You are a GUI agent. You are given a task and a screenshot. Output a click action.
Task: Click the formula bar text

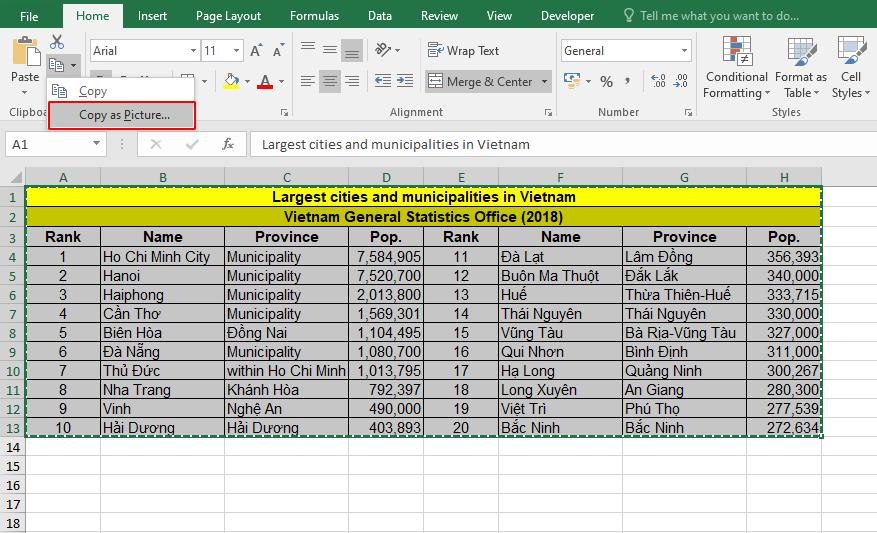click(395, 144)
